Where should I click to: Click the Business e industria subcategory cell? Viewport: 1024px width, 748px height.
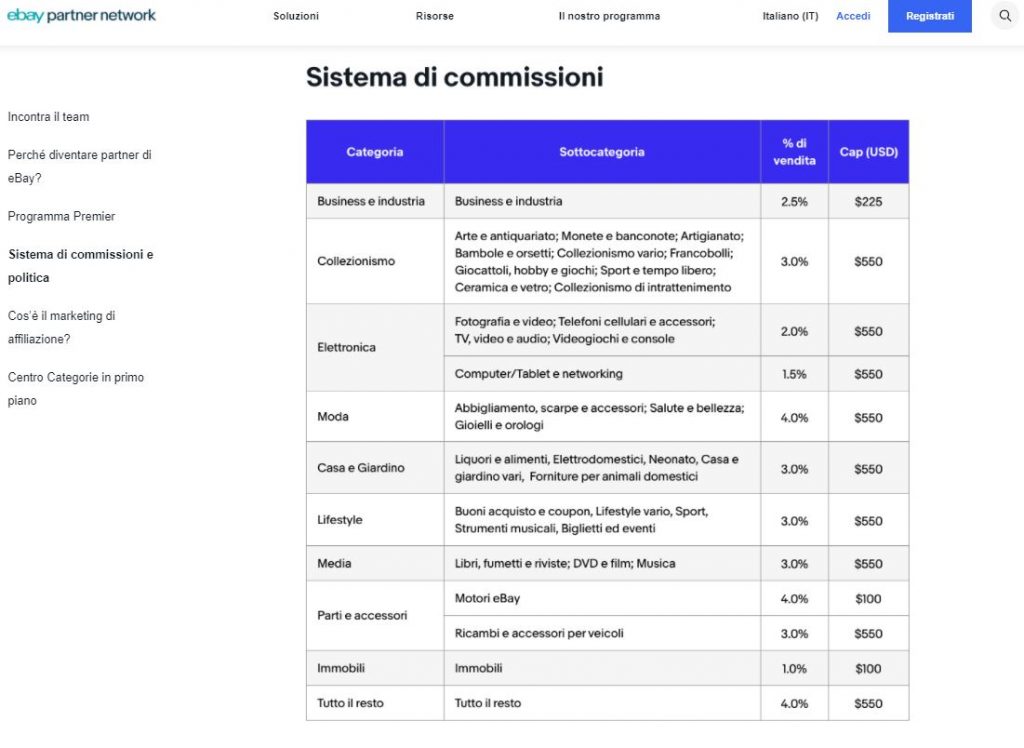click(x=602, y=201)
